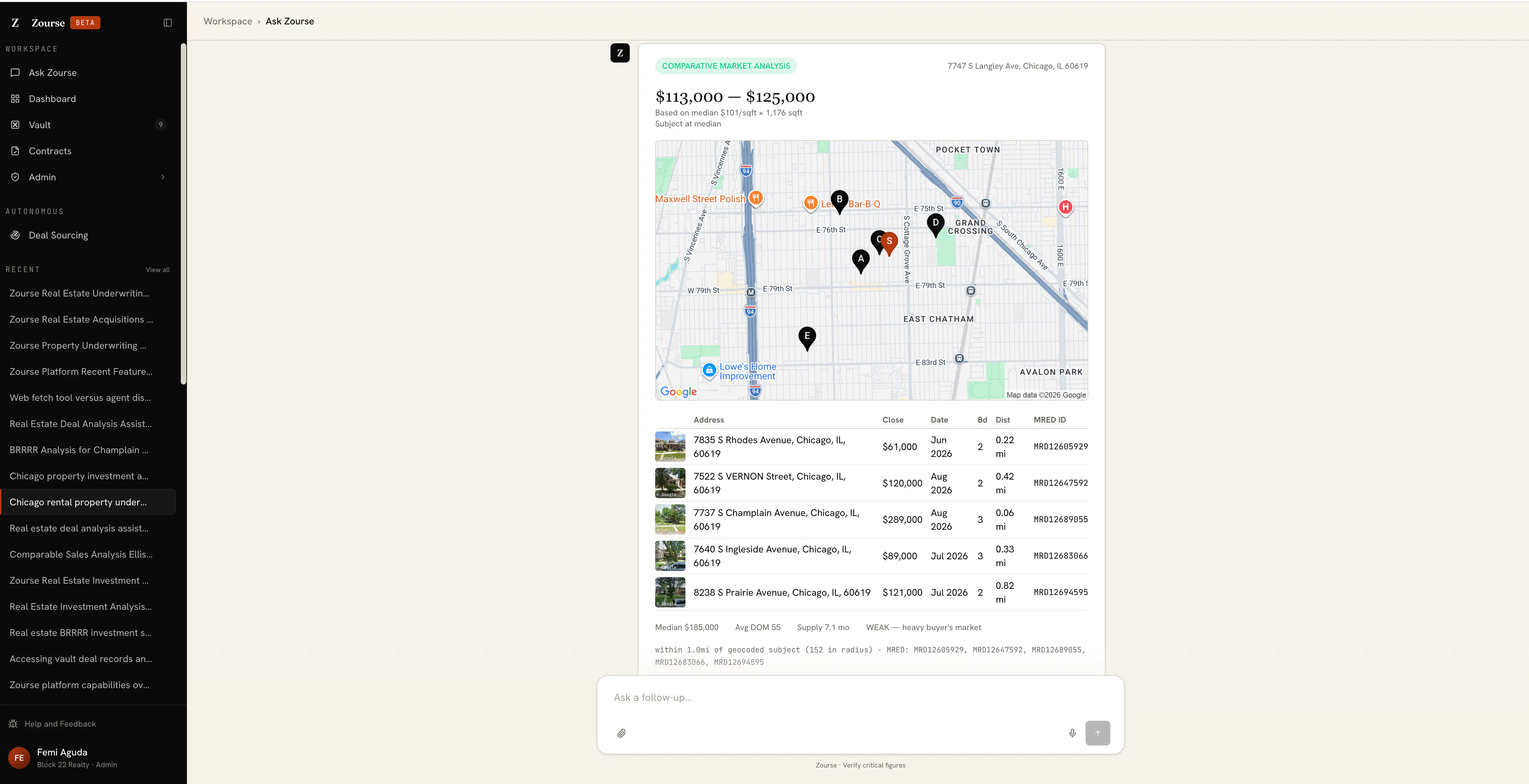Open thumbnail for 7737 S Champlain Avenue

670,519
